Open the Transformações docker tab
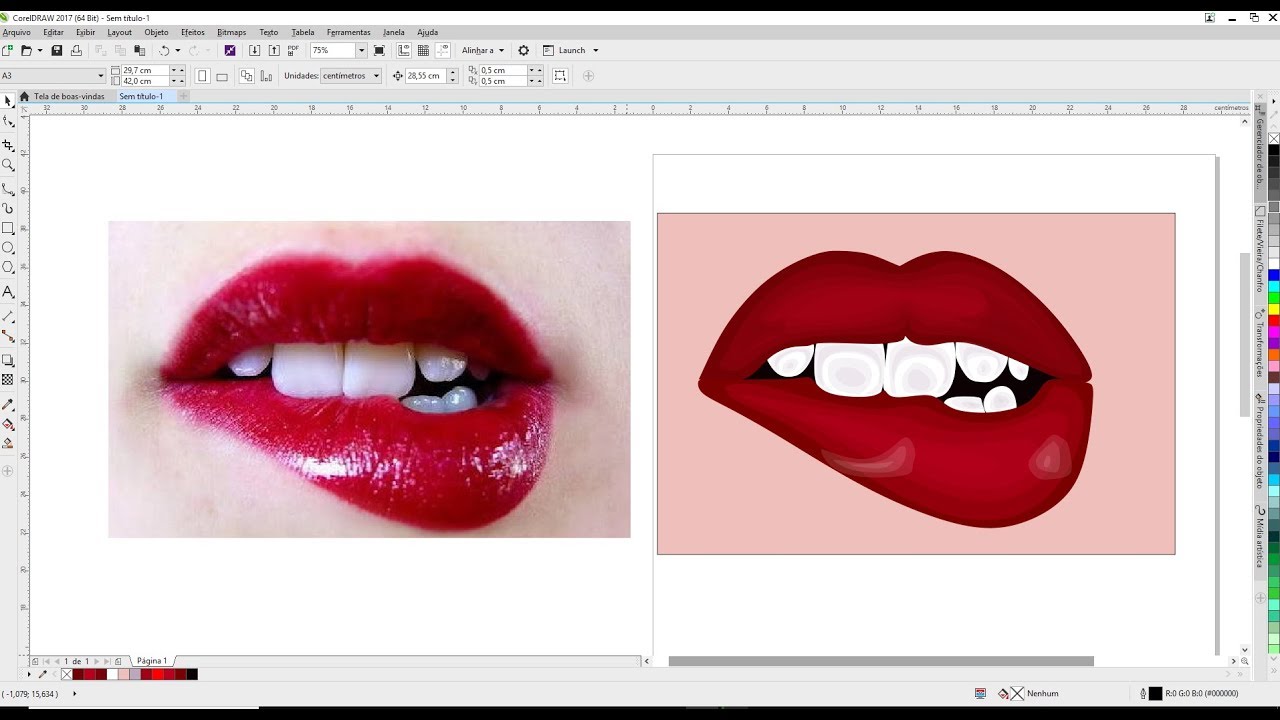 (1260, 347)
